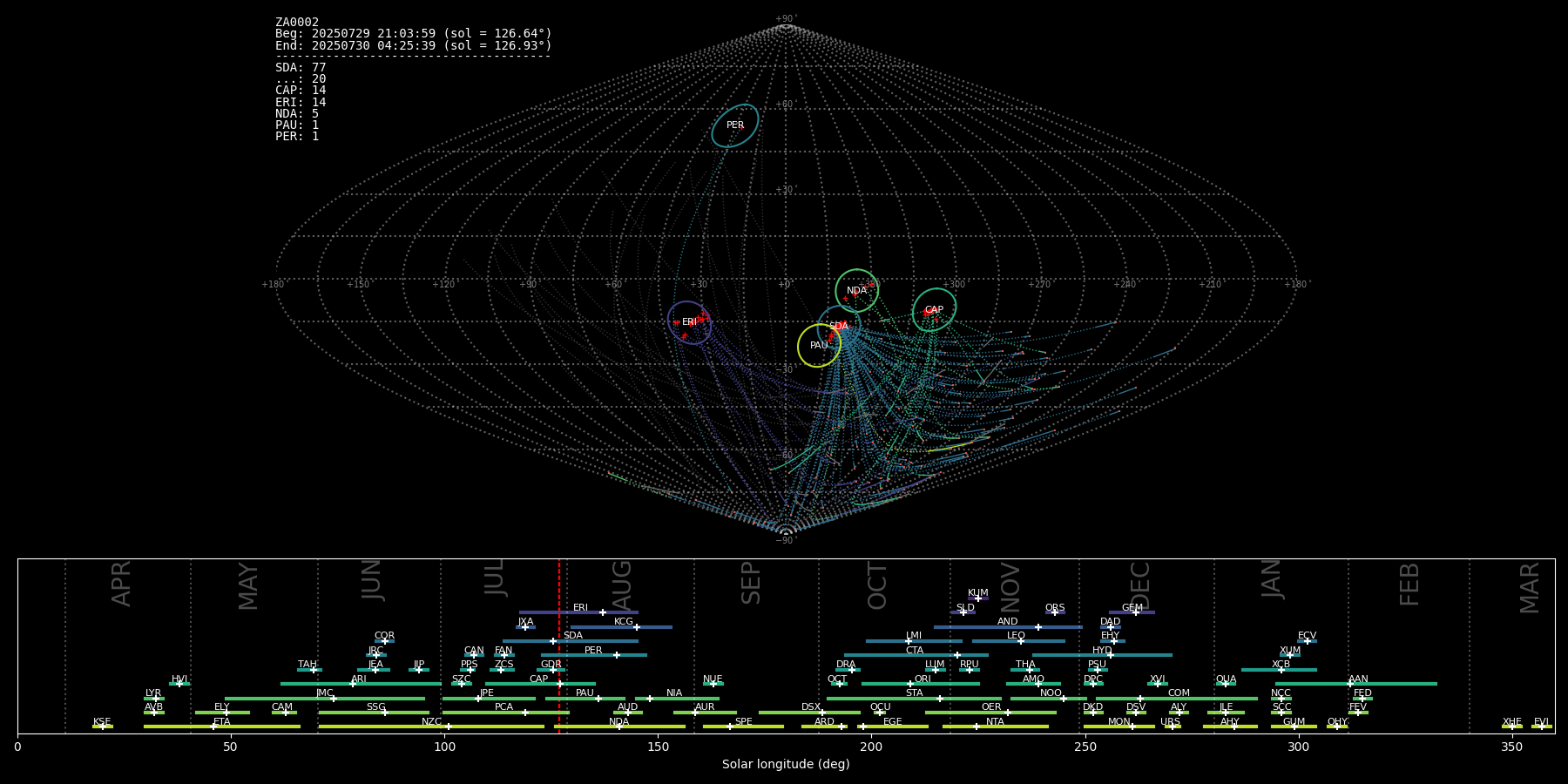Click the ORI shower bar in timeline
The height and width of the screenshot is (784, 1568).
[x=921, y=684]
